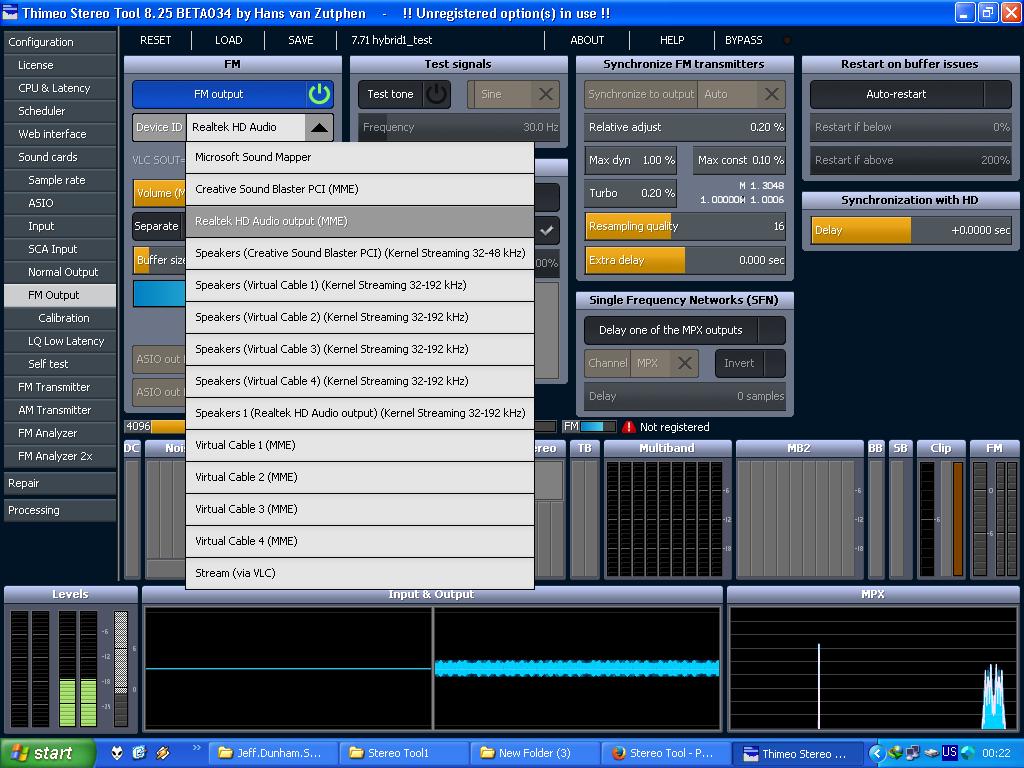
Task: Click the Safely Remove Hardware tray icon
Action: (x=931, y=753)
